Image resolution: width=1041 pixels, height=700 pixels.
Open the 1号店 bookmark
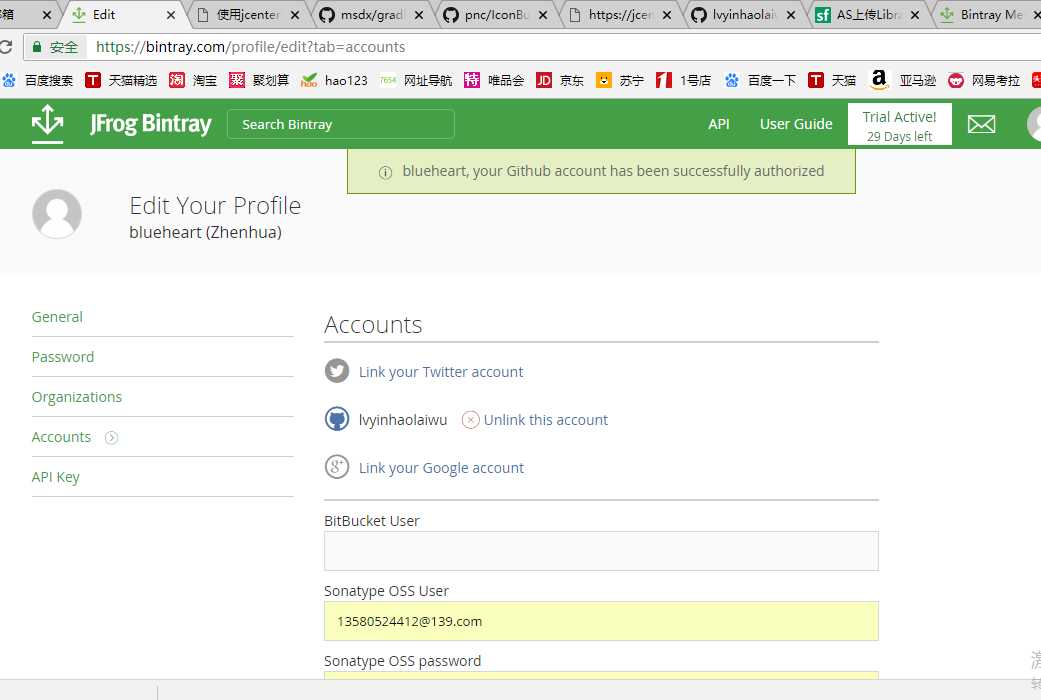point(683,80)
